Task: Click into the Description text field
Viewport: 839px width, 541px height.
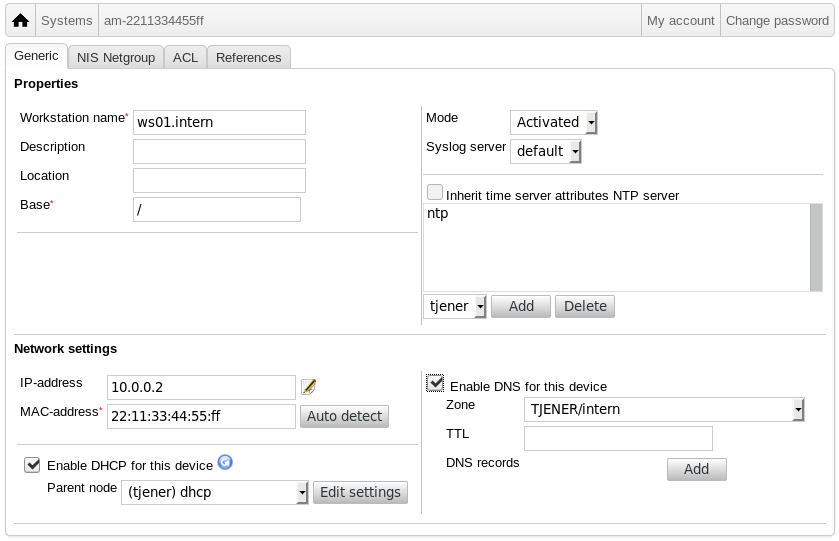Action: coord(219,151)
